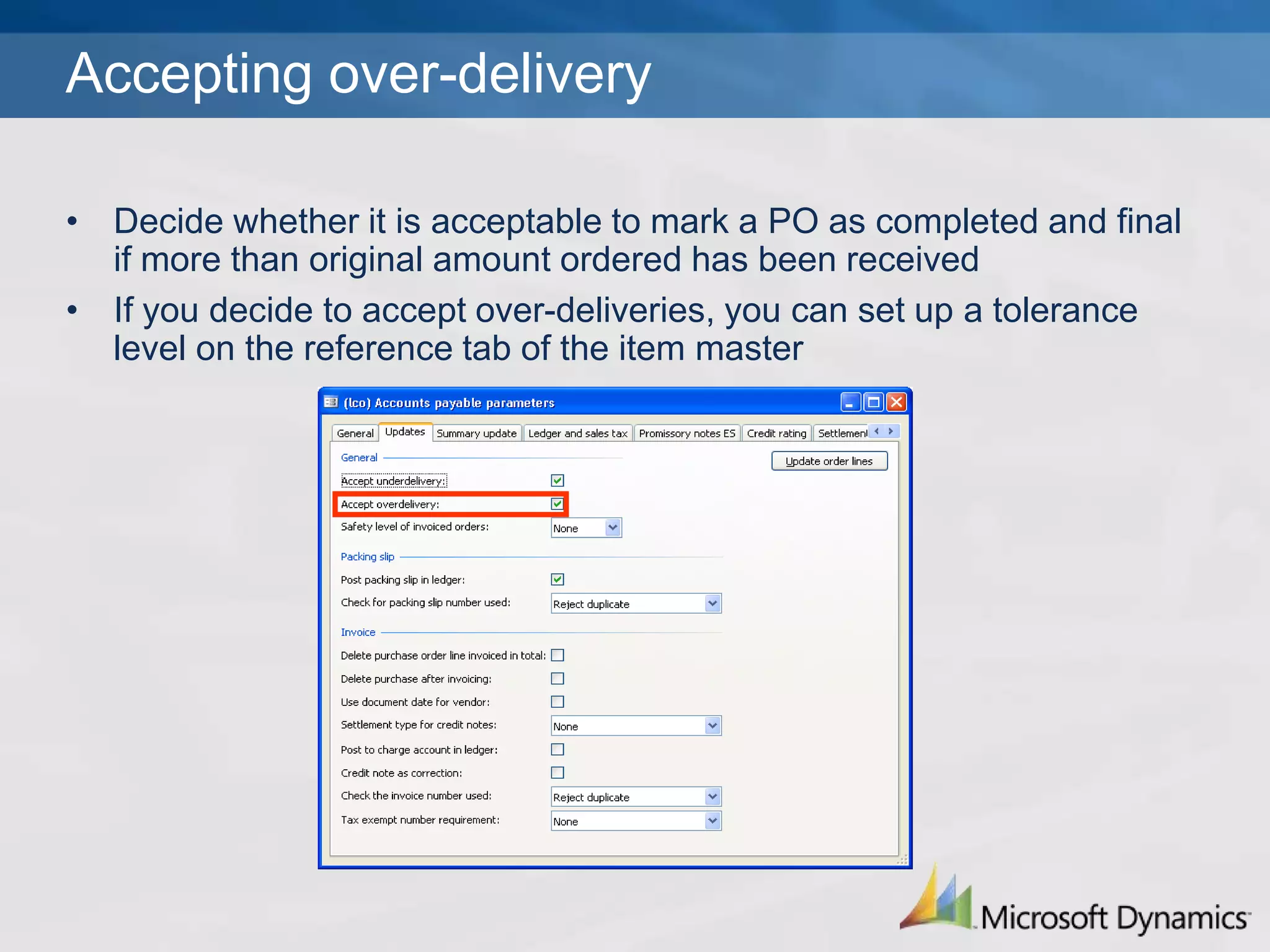
Task: Click the form icon in the title bar
Action: 331,402
